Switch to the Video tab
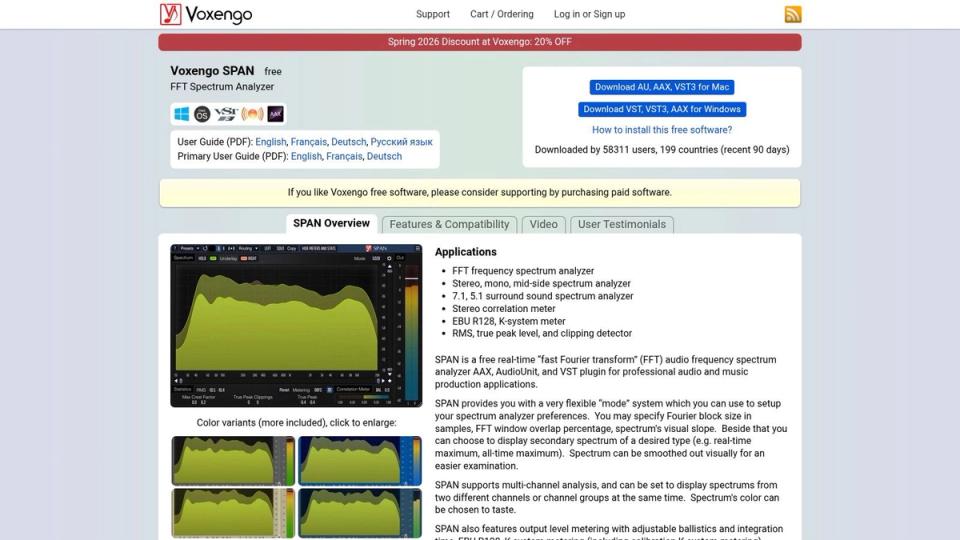The height and width of the screenshot is (540, 960). pos(544,225)
